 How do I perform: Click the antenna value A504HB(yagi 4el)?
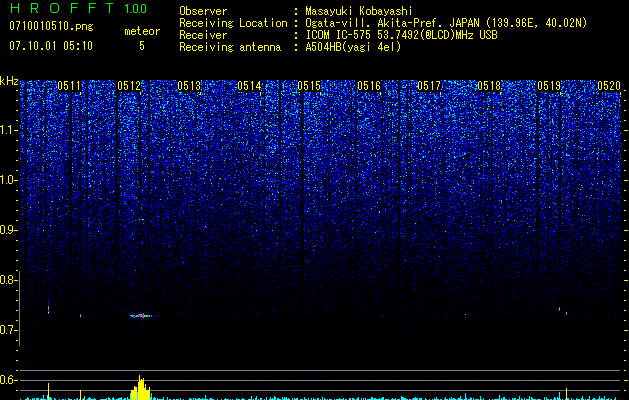353,47
